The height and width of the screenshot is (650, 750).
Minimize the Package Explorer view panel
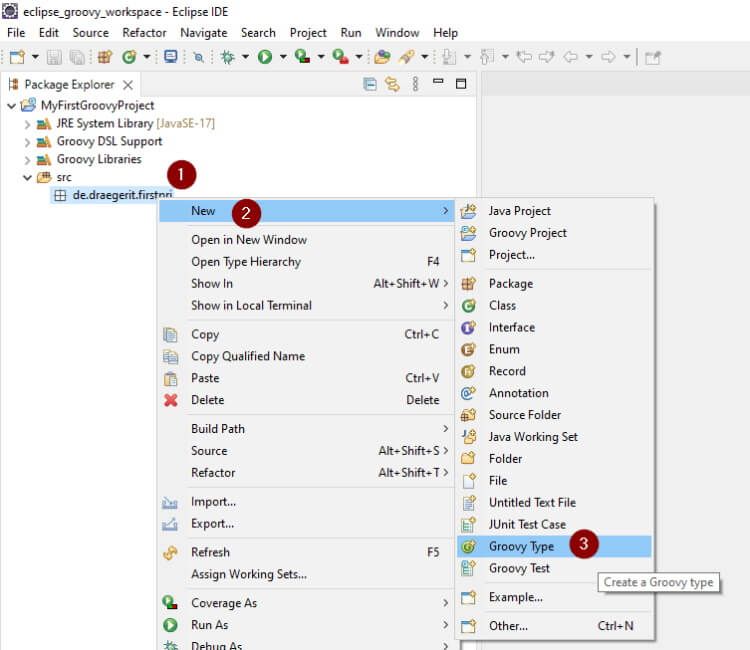pos(439,85)
